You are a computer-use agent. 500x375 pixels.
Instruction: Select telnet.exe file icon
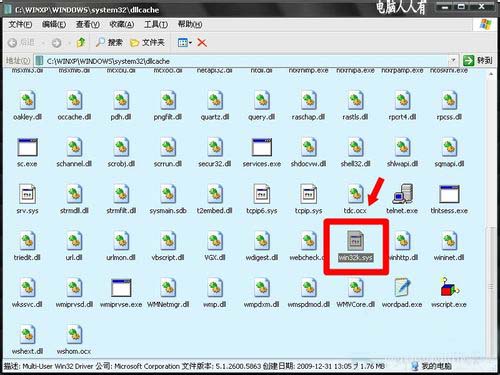click(402, 194)
